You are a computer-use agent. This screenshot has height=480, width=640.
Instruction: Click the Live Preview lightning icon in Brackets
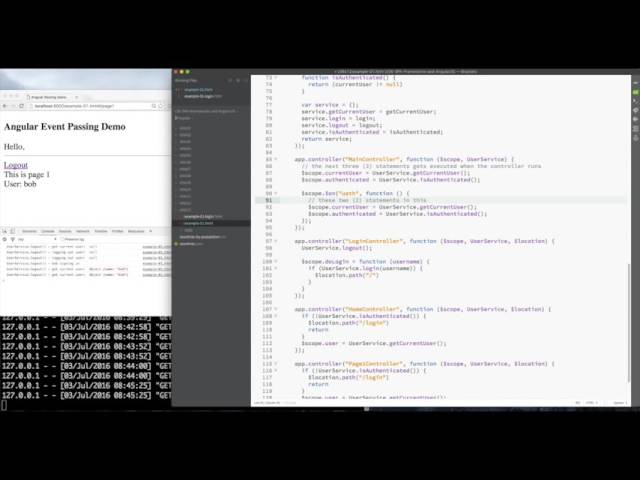(636, 83)
